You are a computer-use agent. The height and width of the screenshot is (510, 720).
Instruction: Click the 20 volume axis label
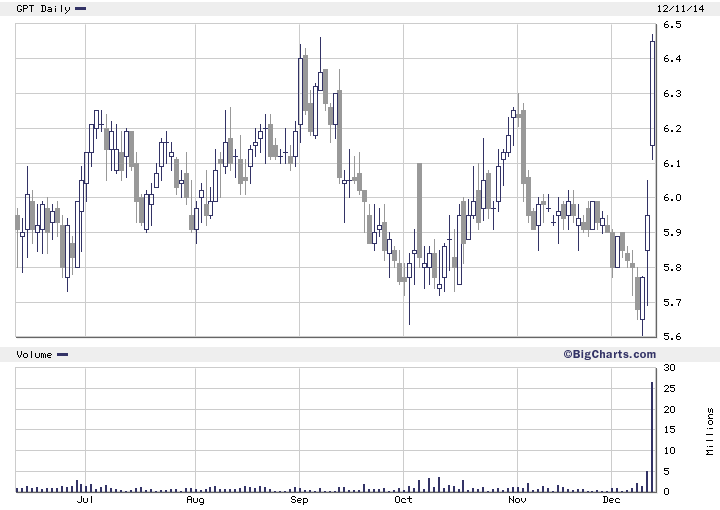[x=669, y=409]
